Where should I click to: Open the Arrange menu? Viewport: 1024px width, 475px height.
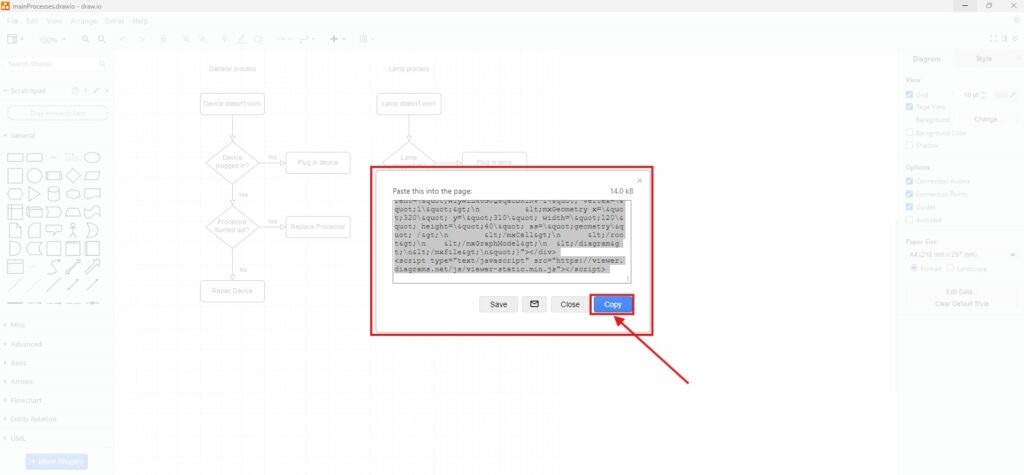point(84,20)
